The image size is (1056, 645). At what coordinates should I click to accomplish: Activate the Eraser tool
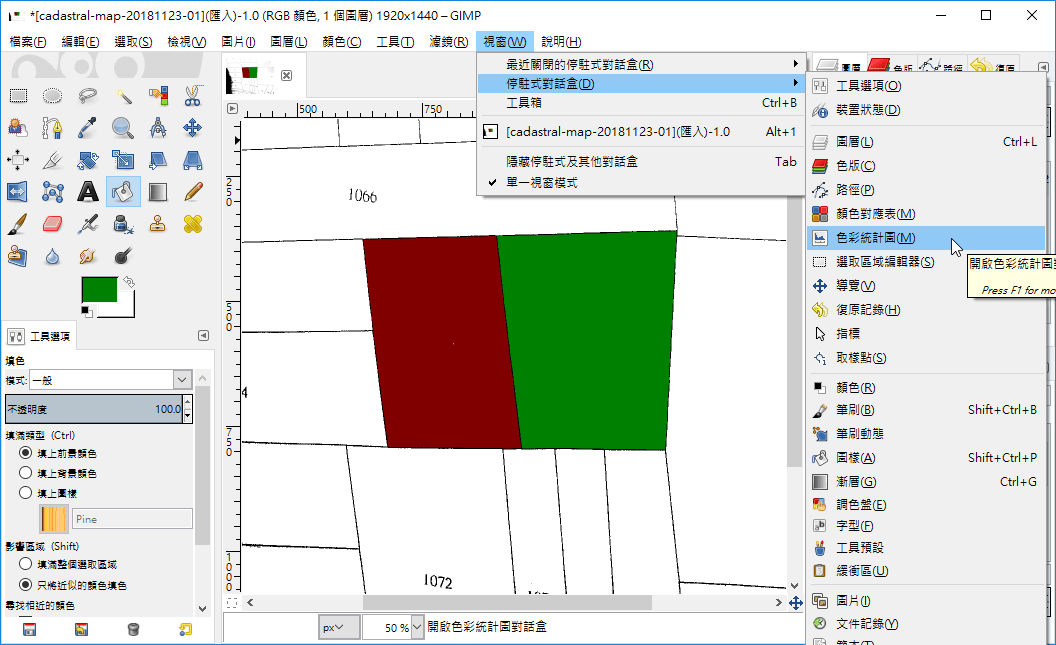(52, 224)
